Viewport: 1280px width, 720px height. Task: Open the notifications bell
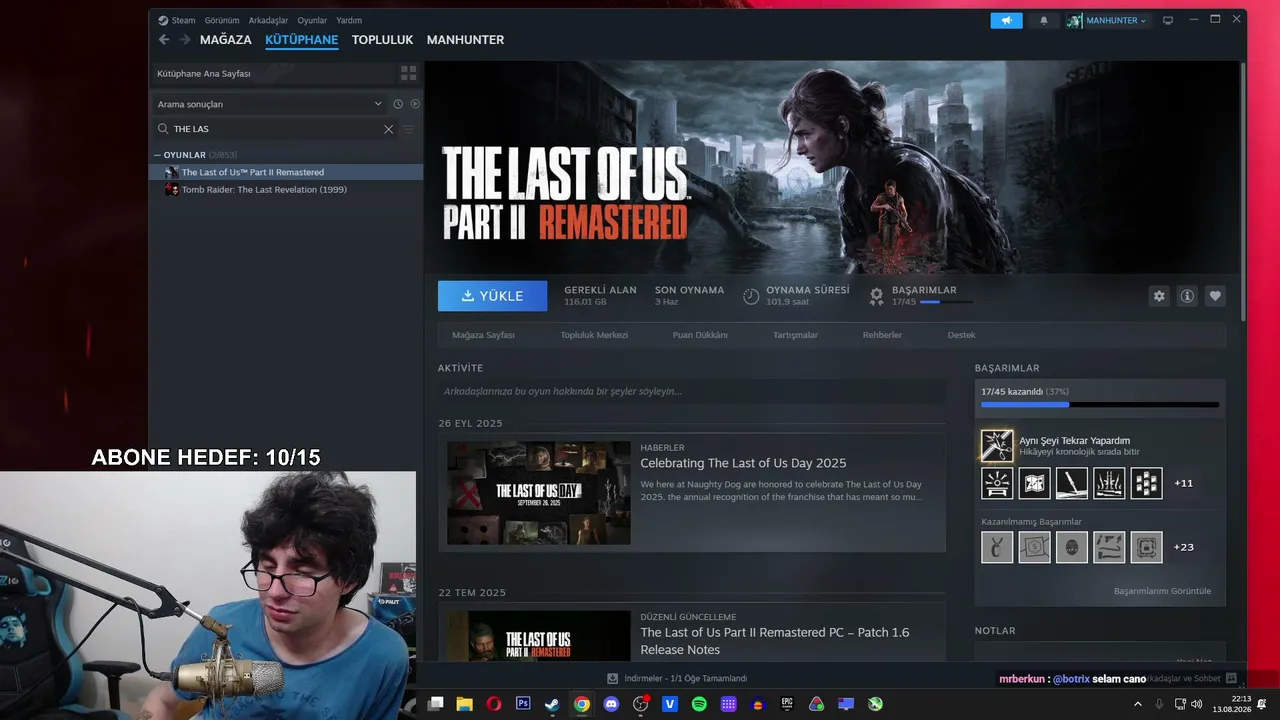pyautogui.click(x=1044, y=20)
